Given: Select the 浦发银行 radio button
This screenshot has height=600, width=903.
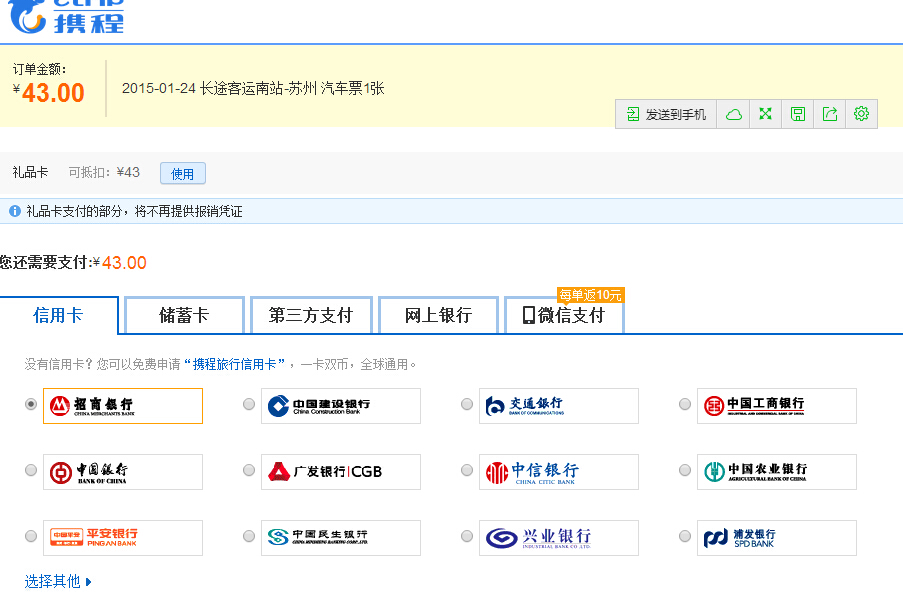Looking at the screenshot, I should click(x=685, y=536).
